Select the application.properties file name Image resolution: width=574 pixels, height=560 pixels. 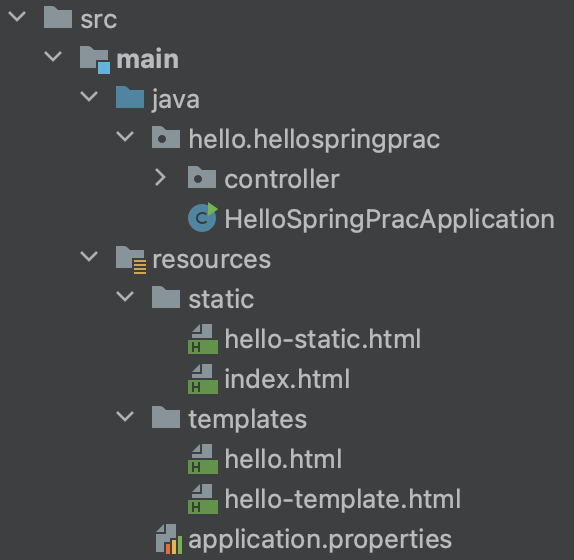tap(320, 540)
